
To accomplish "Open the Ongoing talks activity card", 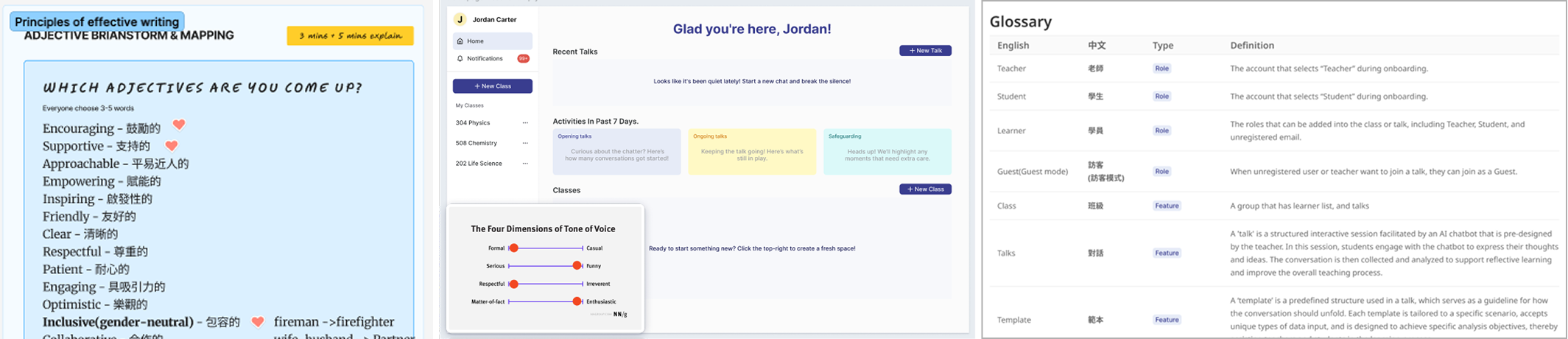I will [751, 152].
